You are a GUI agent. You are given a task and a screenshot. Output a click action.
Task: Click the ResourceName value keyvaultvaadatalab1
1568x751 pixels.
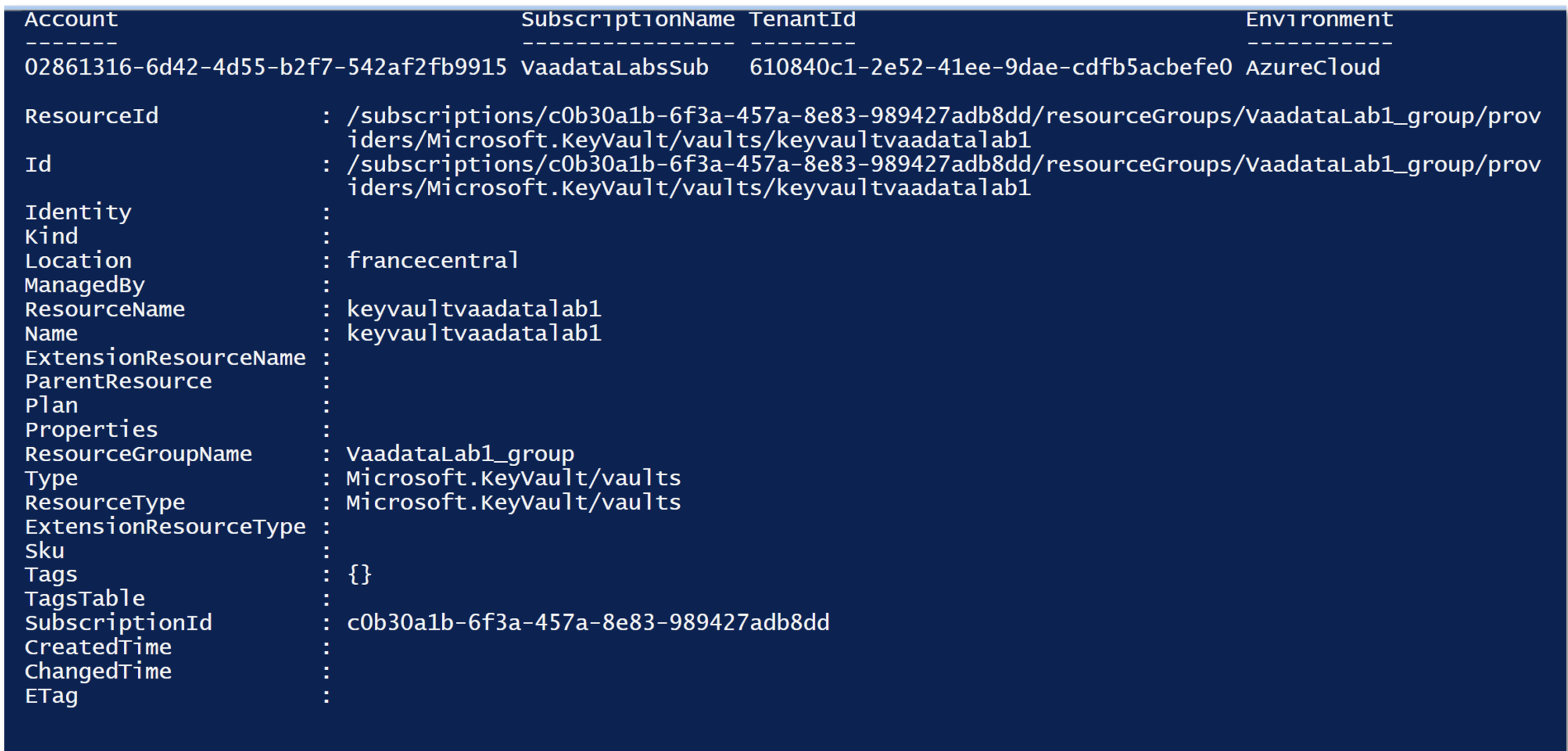pyautogui.click(x=473, y=309)
